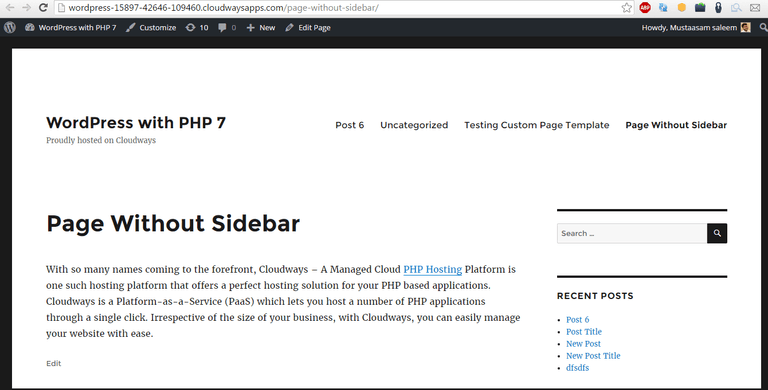768x390 pixels.
Task: Click Edit Page in the admin bar
Action: point(308,28)
